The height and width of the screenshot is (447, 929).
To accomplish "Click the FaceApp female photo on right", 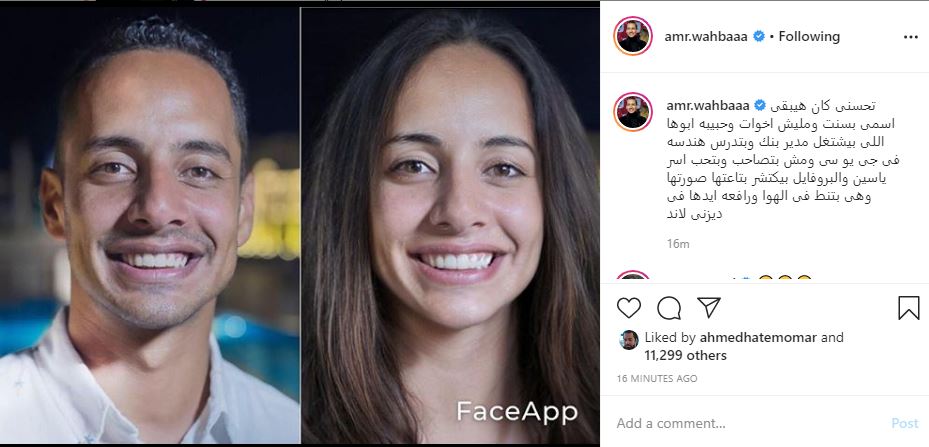I will (x=450, y=226).
